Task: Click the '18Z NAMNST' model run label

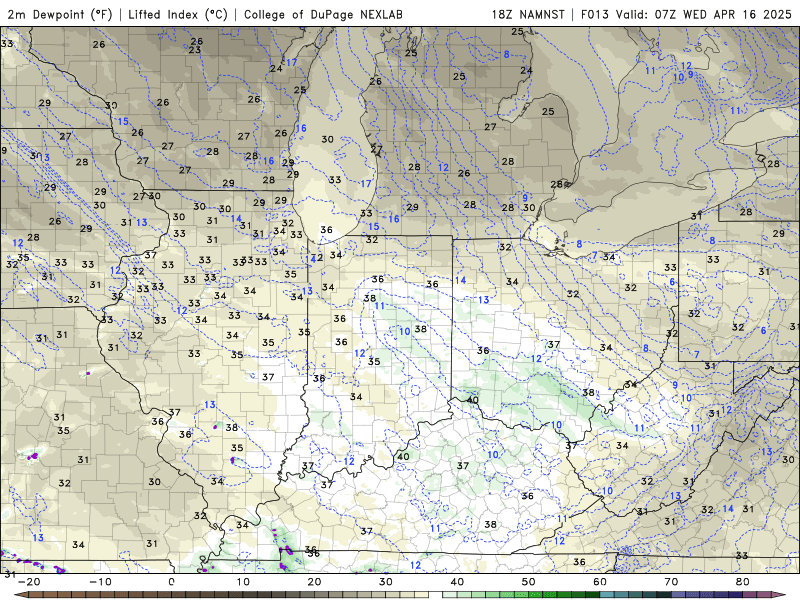Action: click(x=528, y=14)
